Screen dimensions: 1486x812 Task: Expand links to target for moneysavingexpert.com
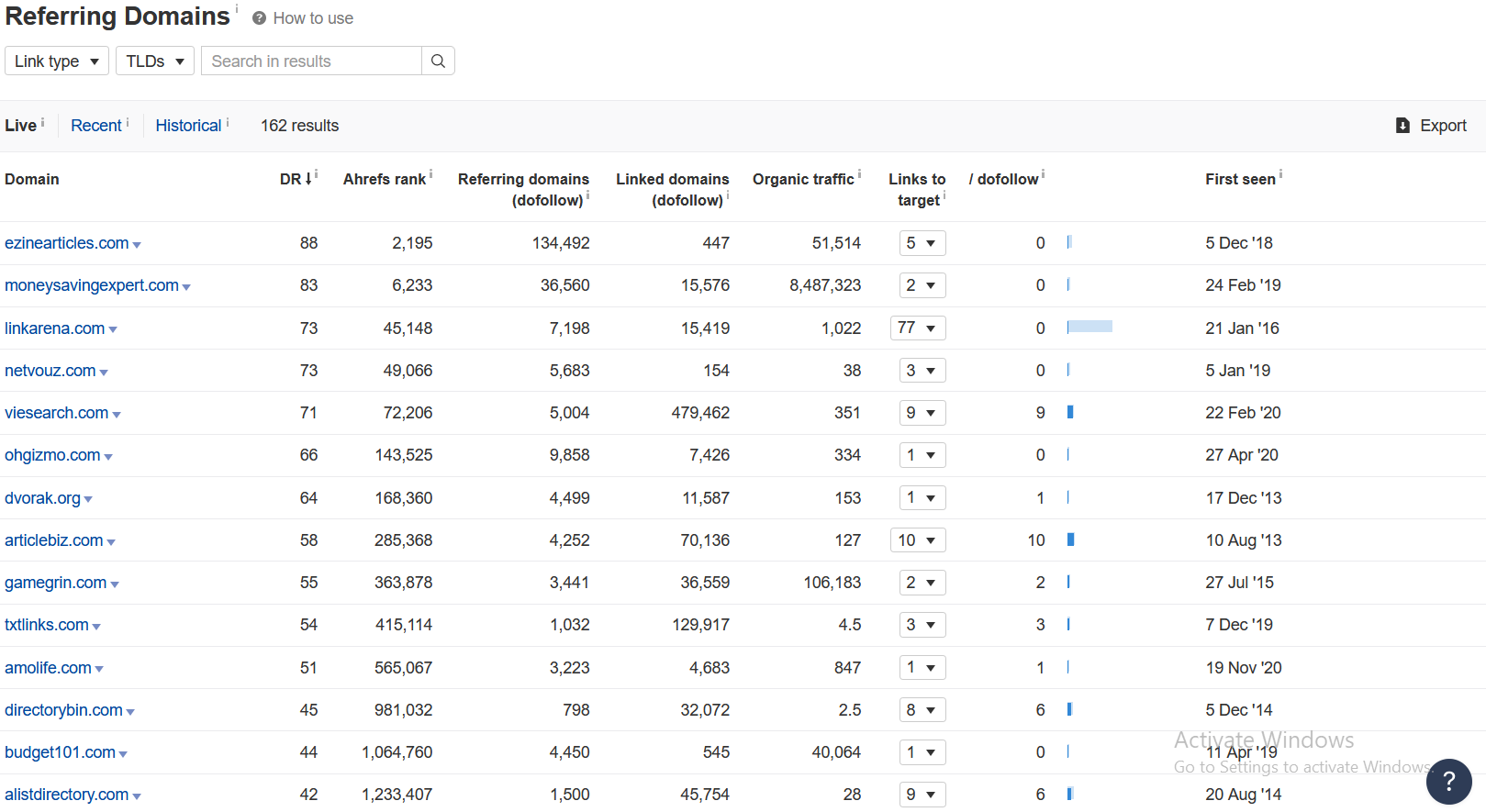pos(922,285)
